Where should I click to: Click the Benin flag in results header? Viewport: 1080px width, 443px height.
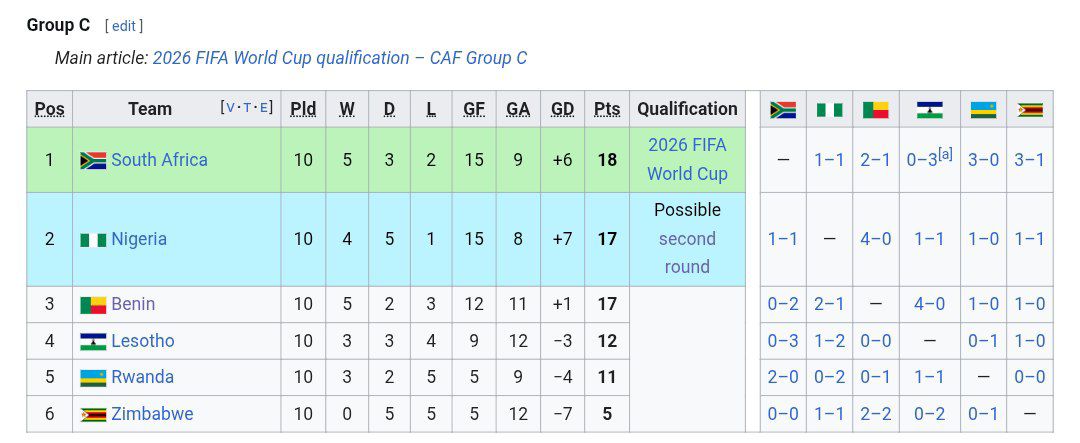point(875,110)
